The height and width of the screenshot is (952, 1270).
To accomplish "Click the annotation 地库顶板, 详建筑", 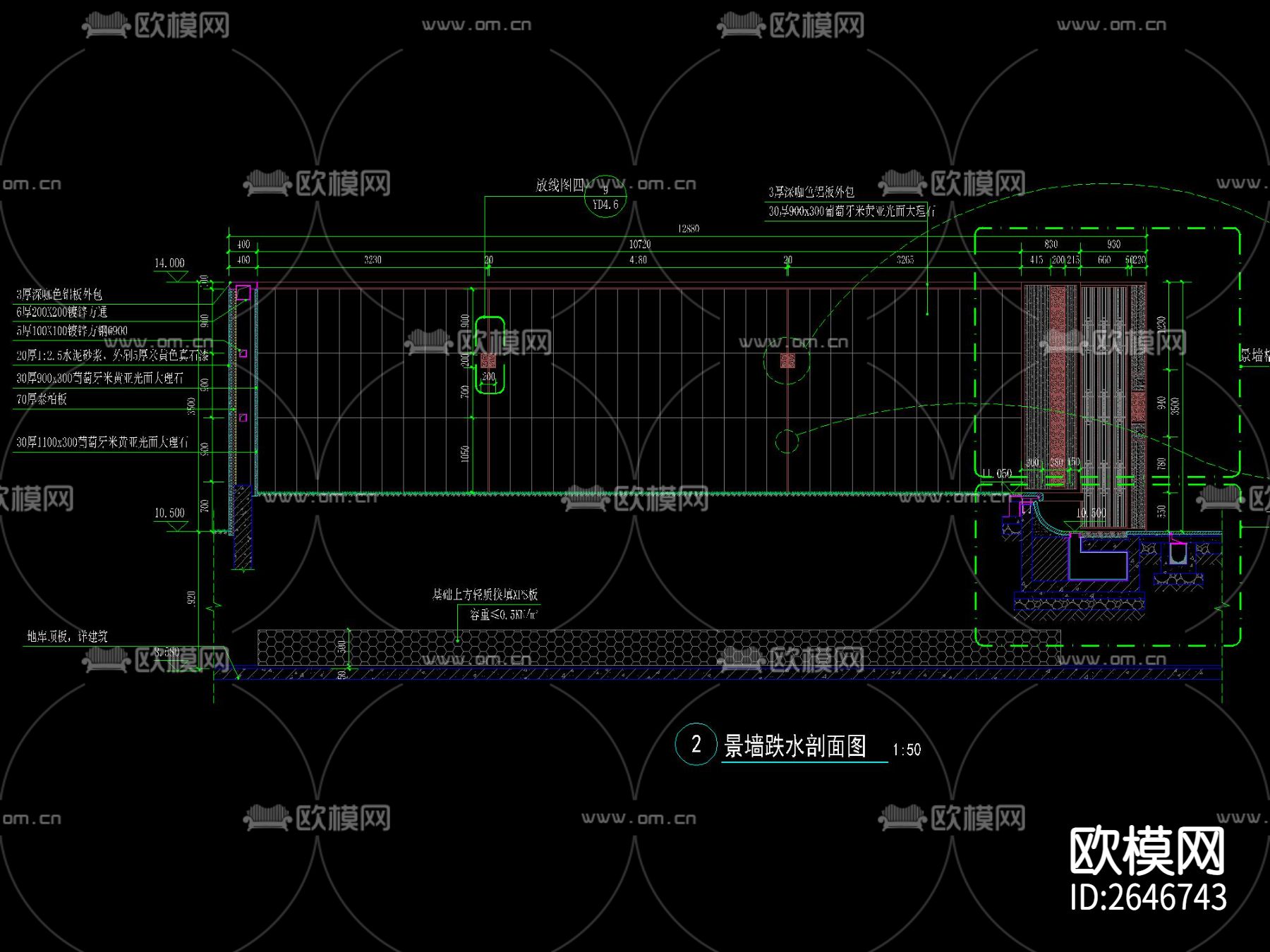I will (x=67, y=636).
